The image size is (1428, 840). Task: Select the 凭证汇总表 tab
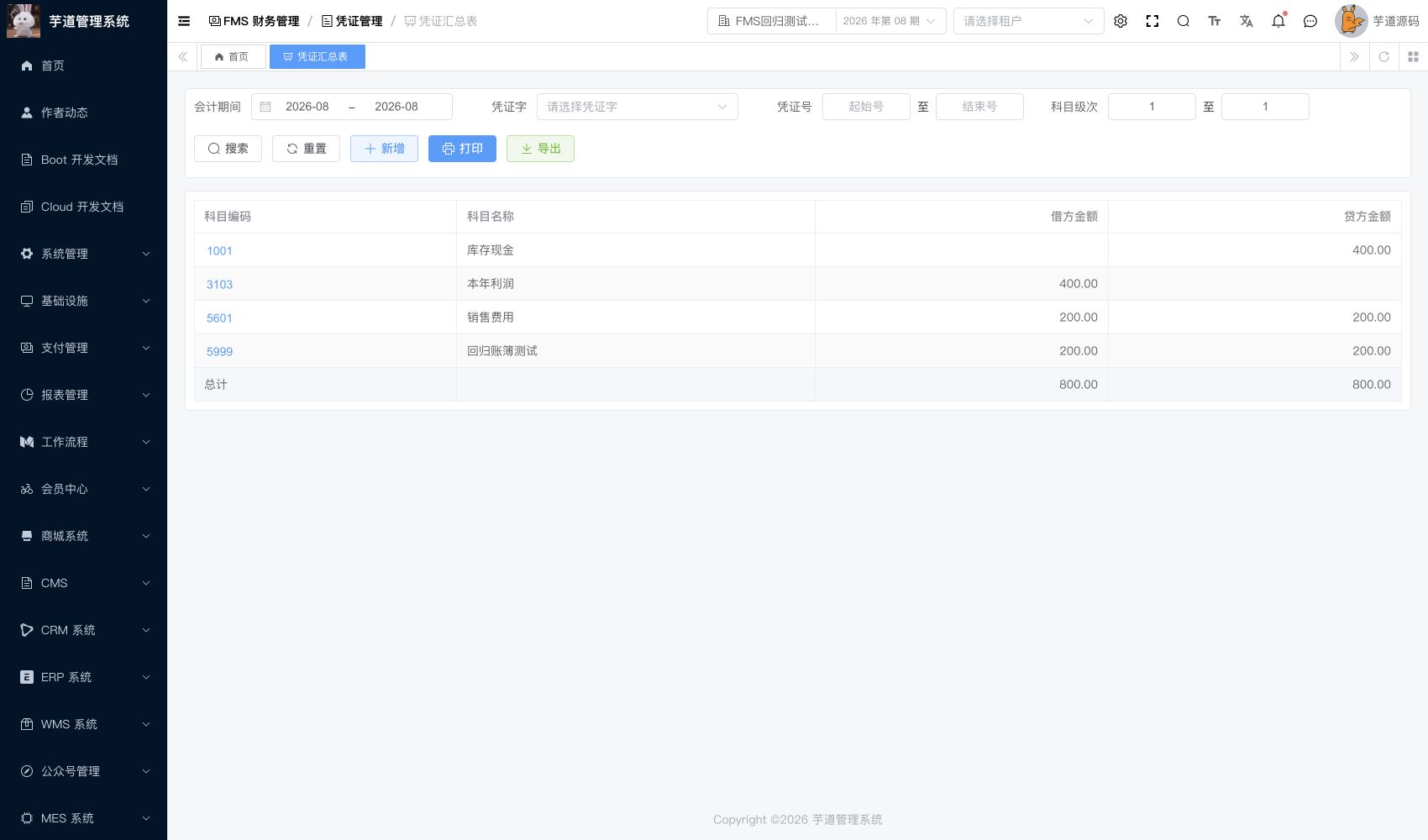coord(317,57)
